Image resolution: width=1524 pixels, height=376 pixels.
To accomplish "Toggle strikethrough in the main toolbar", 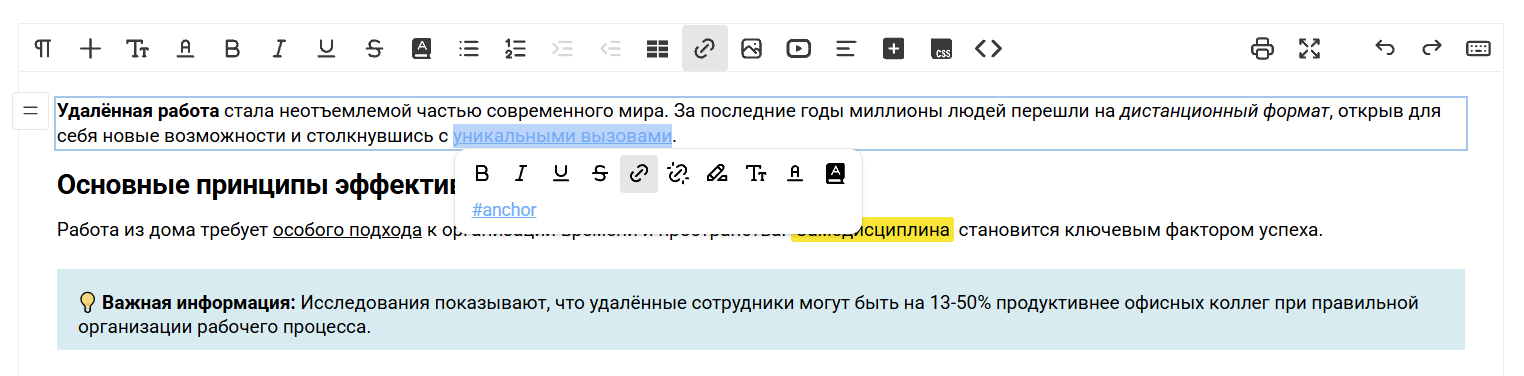I will [374, 48].
